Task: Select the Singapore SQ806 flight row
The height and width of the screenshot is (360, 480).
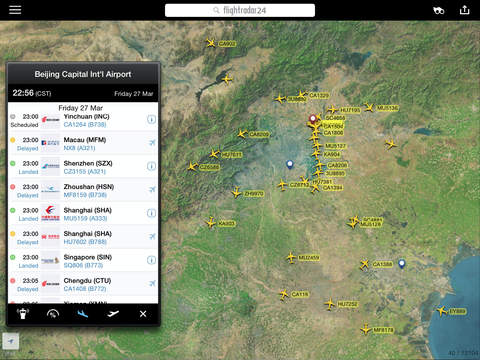Action: (x=83, y=261)
